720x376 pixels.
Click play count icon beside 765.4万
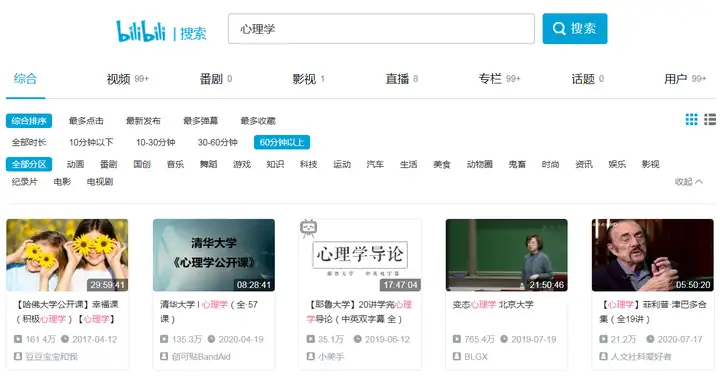[456, 339]
